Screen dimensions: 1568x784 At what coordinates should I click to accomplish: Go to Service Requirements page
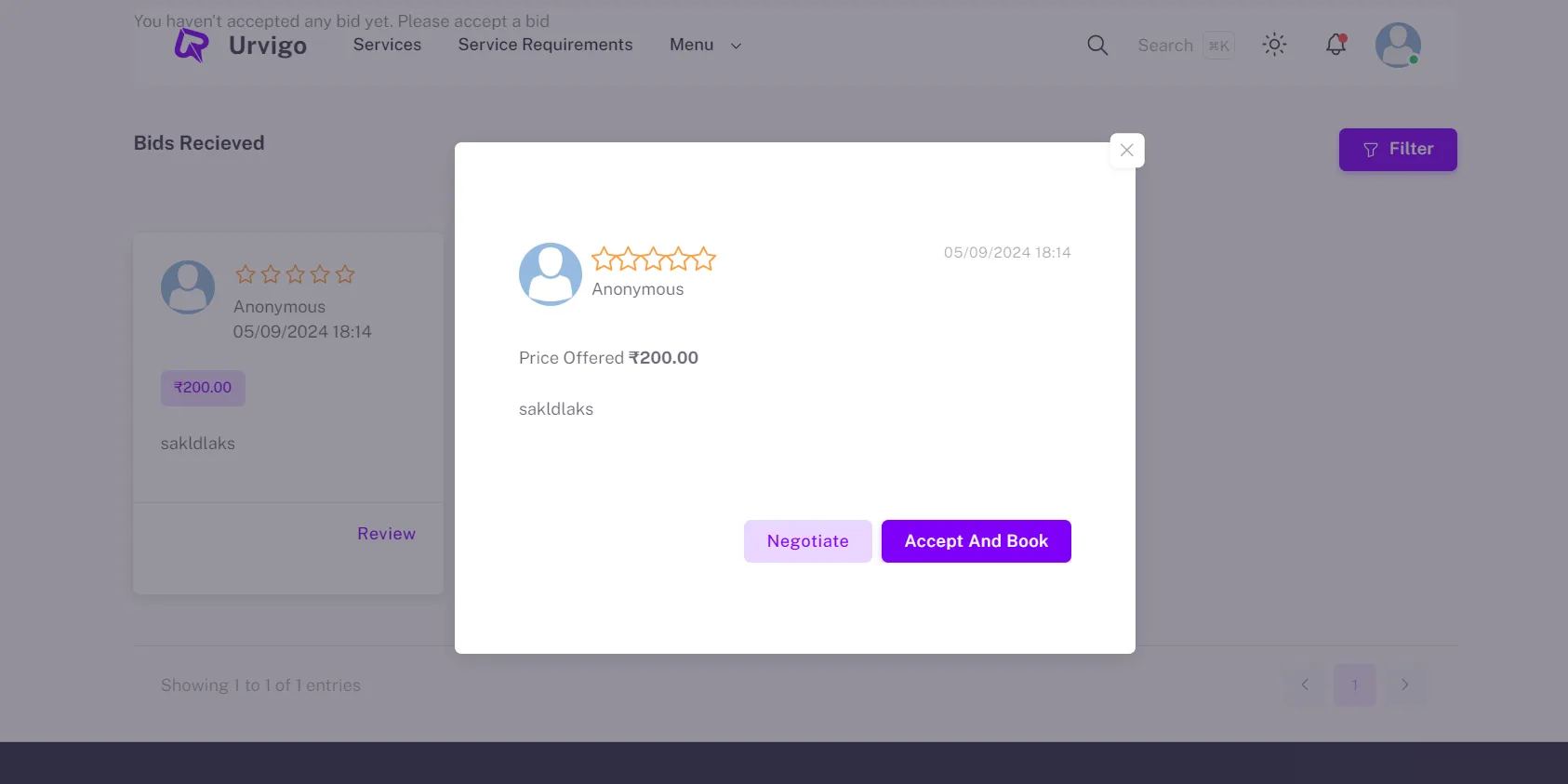pos(545,45)
